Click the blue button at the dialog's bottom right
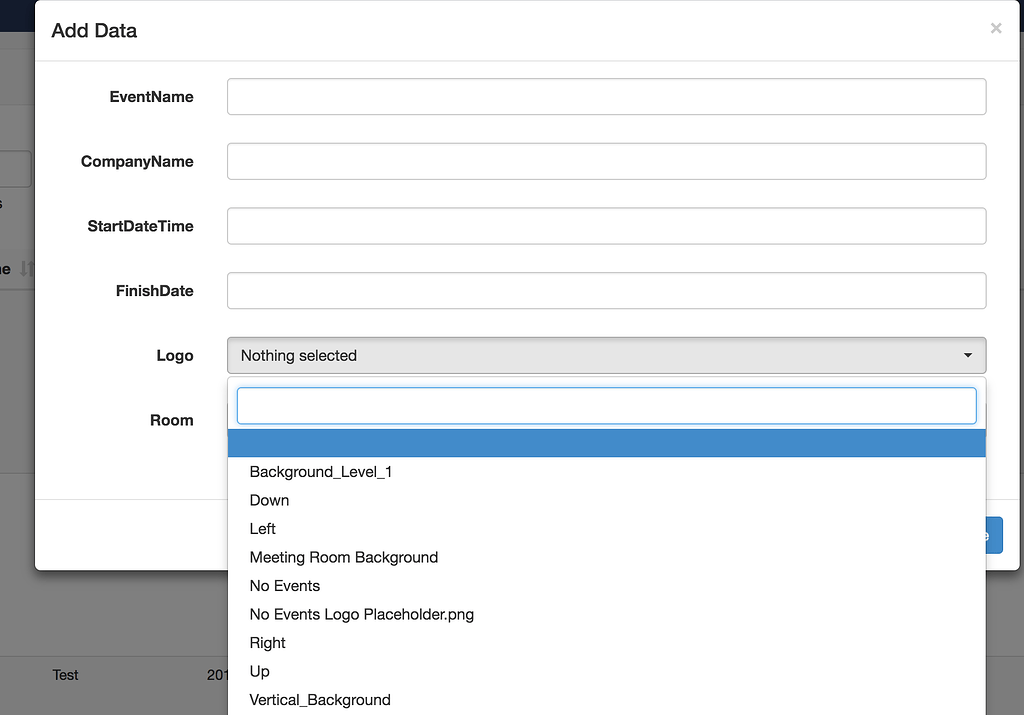Screen dimensions: 1024x715 pos(994,535)
